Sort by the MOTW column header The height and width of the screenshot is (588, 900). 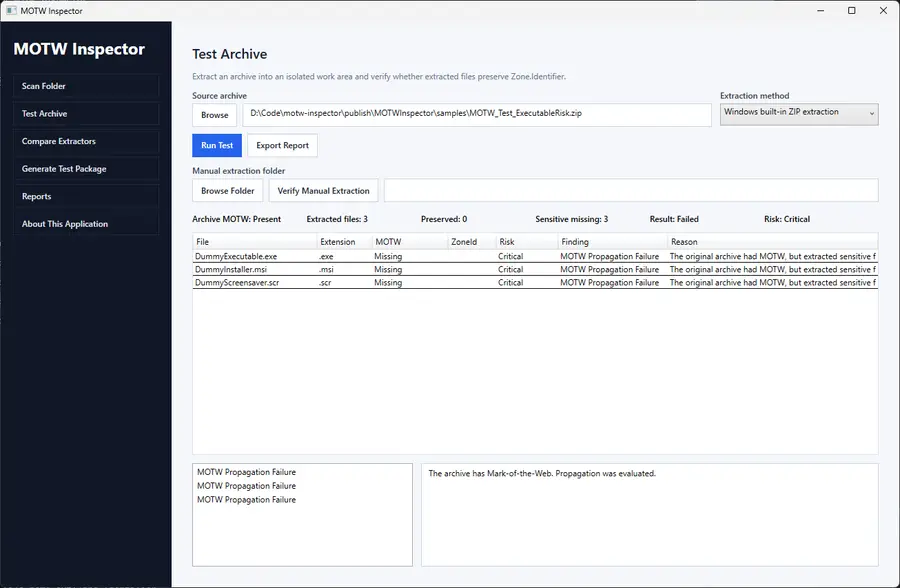(x=410, y=242)
